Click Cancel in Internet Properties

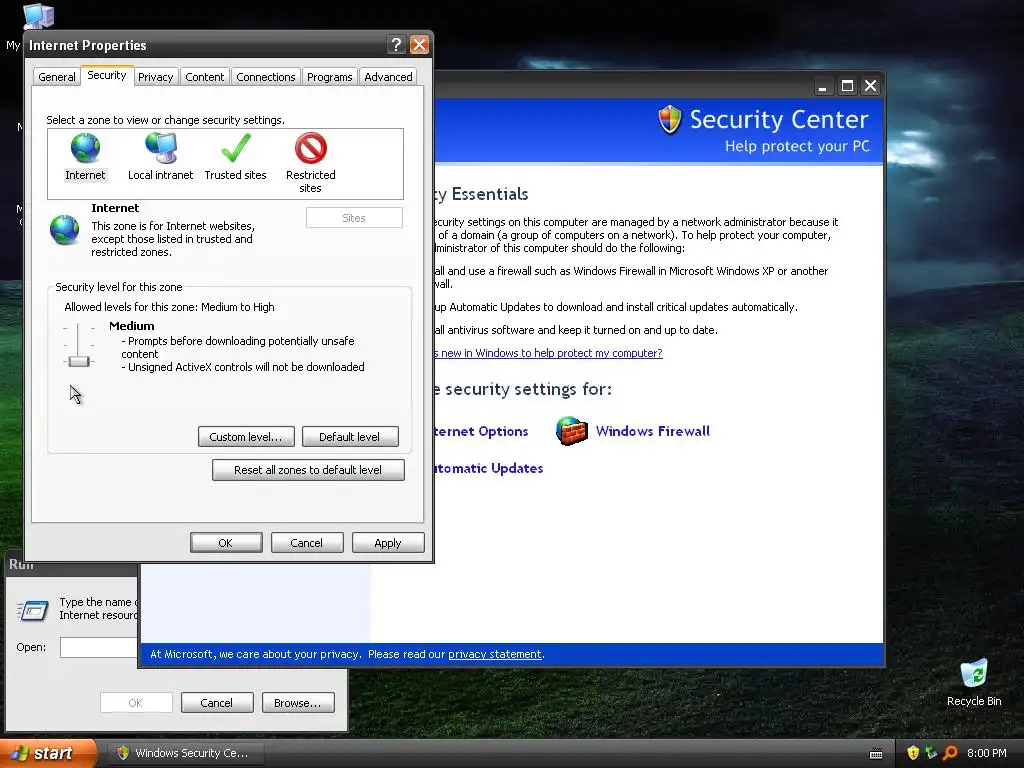(x=307, y=543)
